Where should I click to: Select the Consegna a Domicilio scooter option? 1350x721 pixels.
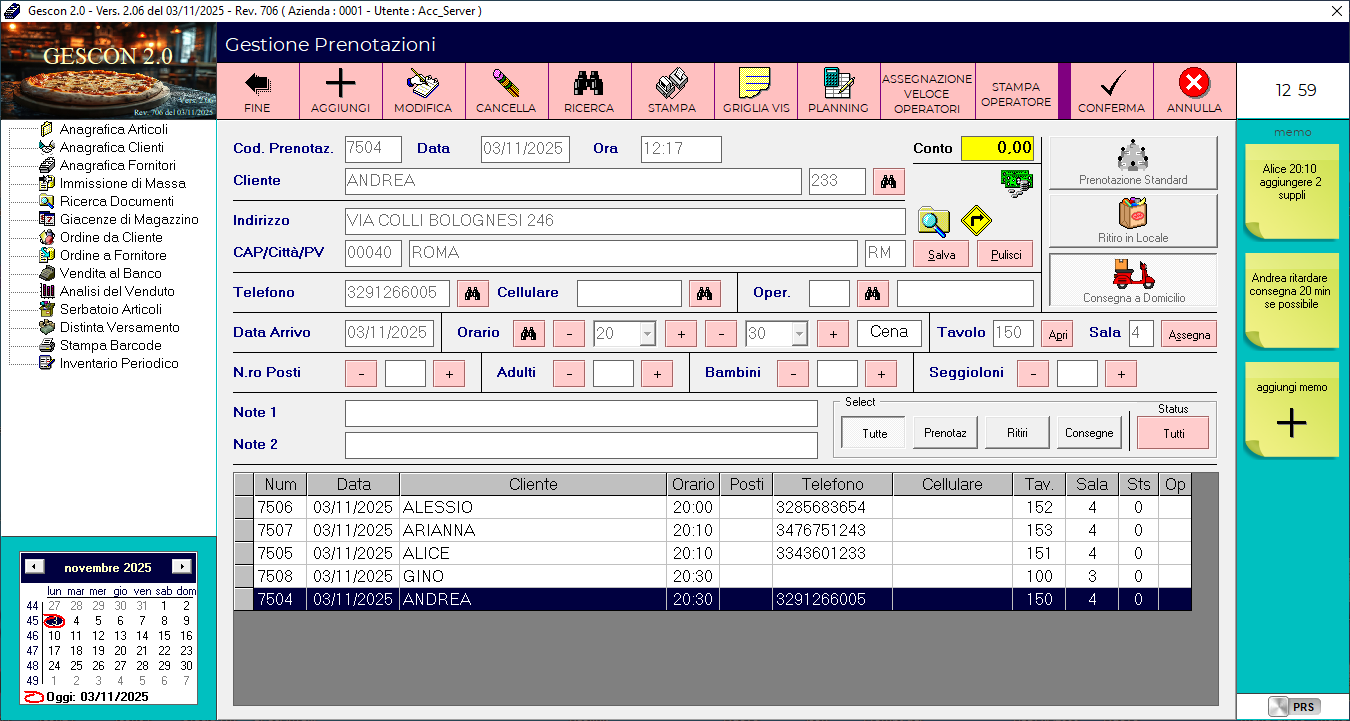[x=1133, y=280]
